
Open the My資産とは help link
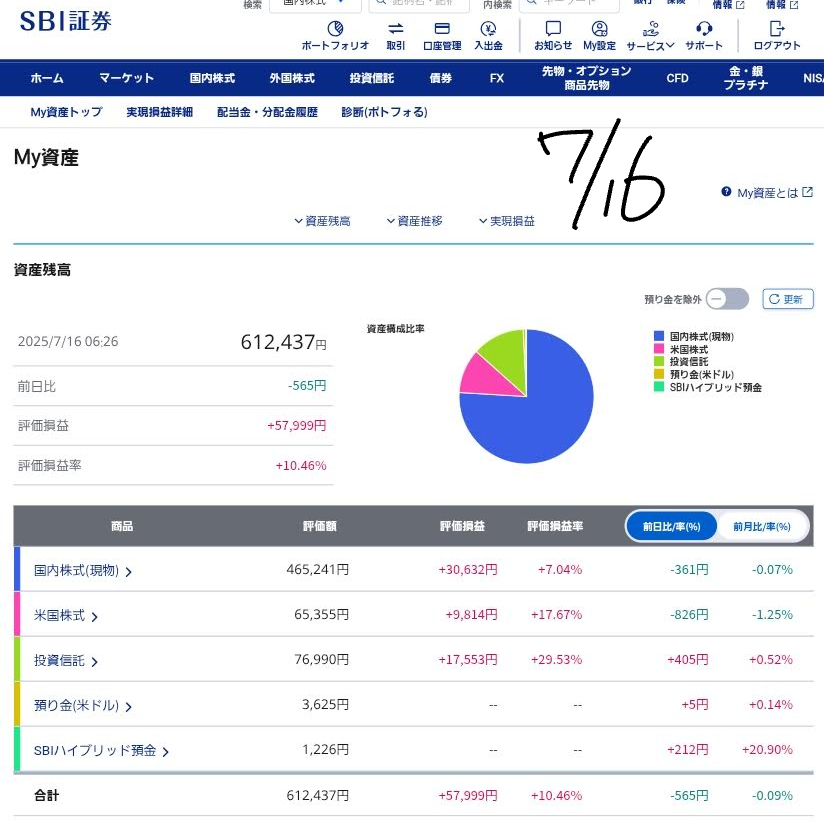768,193
